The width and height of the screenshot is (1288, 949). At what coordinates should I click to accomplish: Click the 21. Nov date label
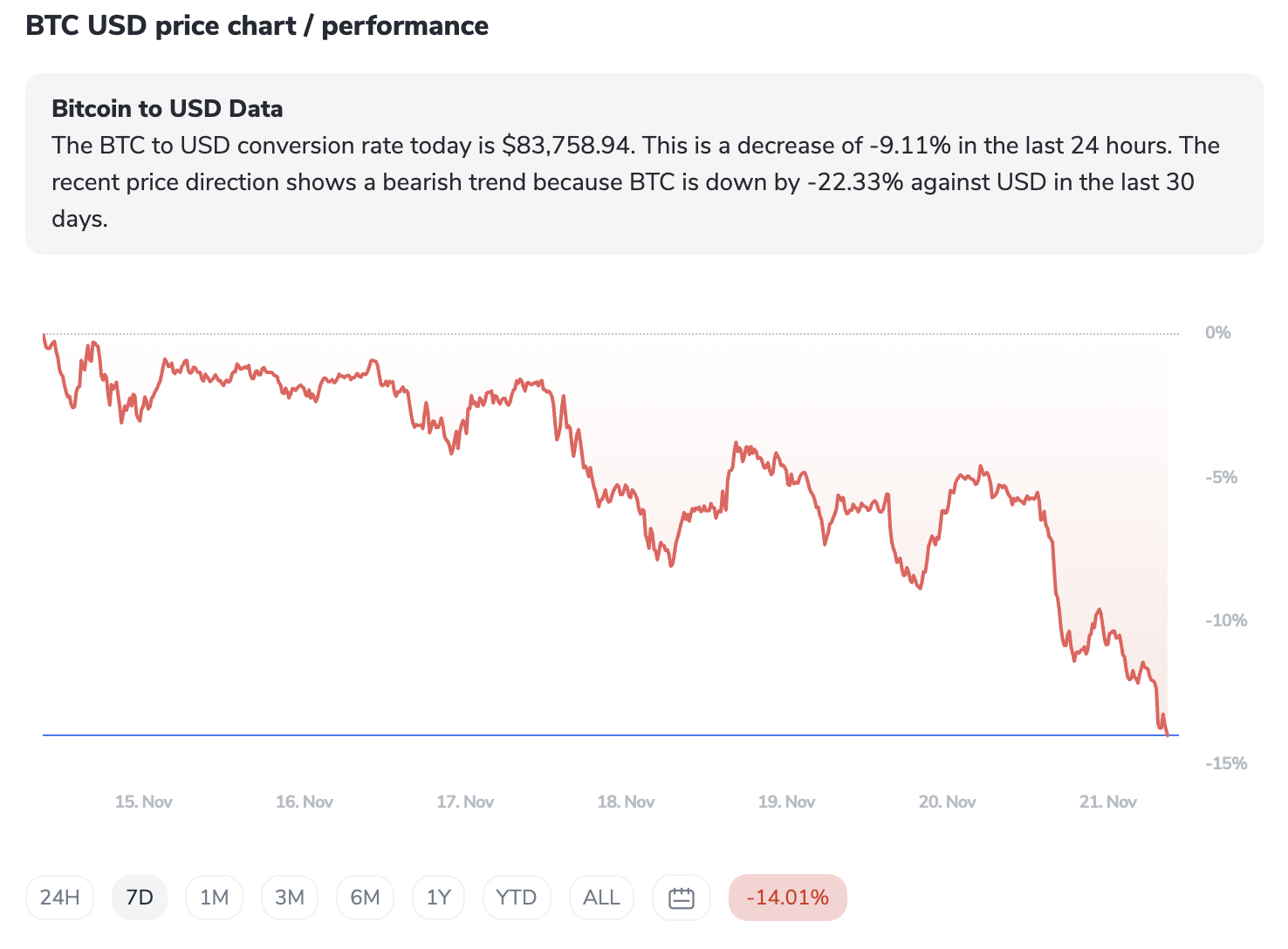point(1107,802)
